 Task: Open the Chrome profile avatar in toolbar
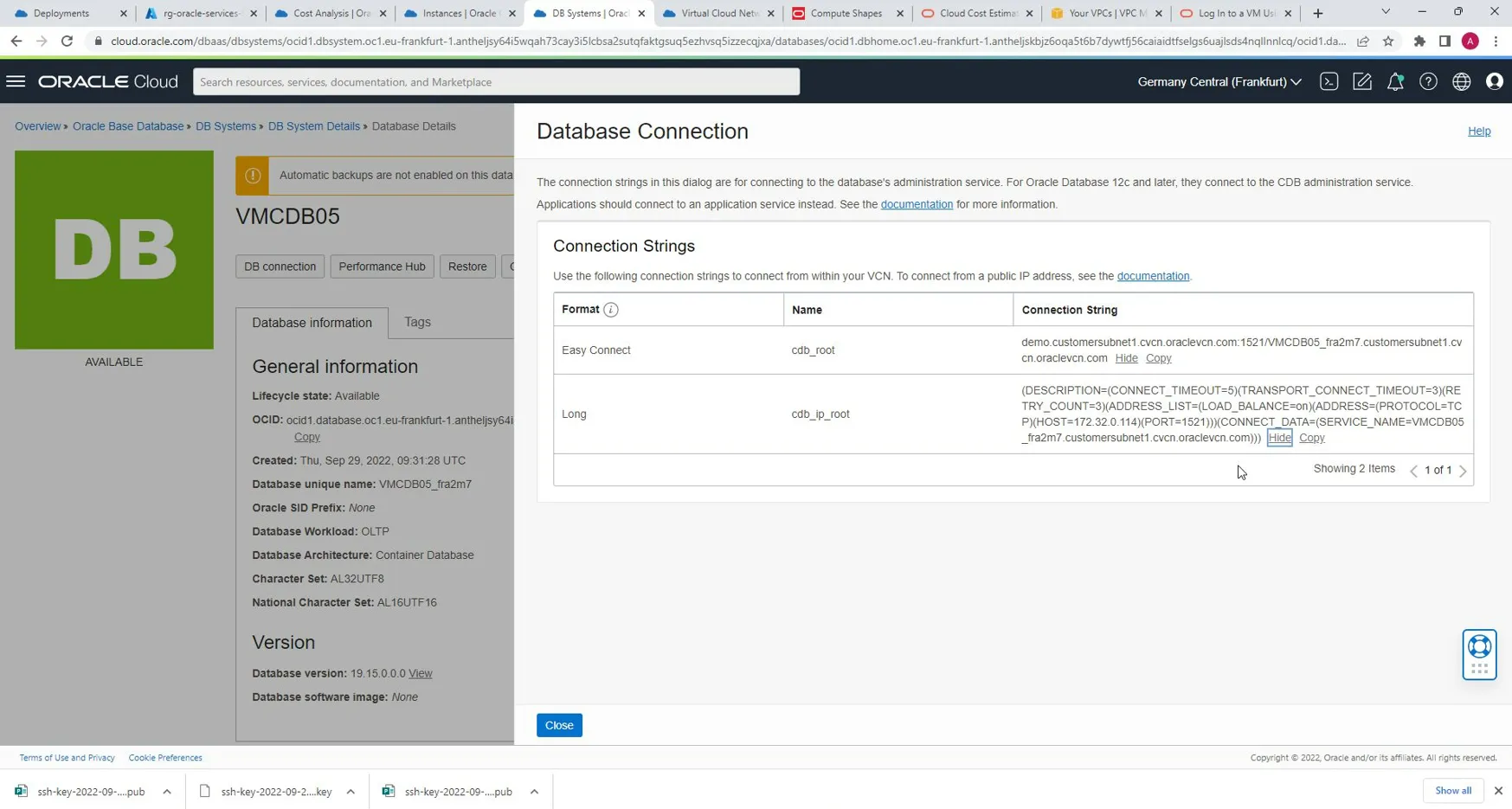click(1470, 42)
